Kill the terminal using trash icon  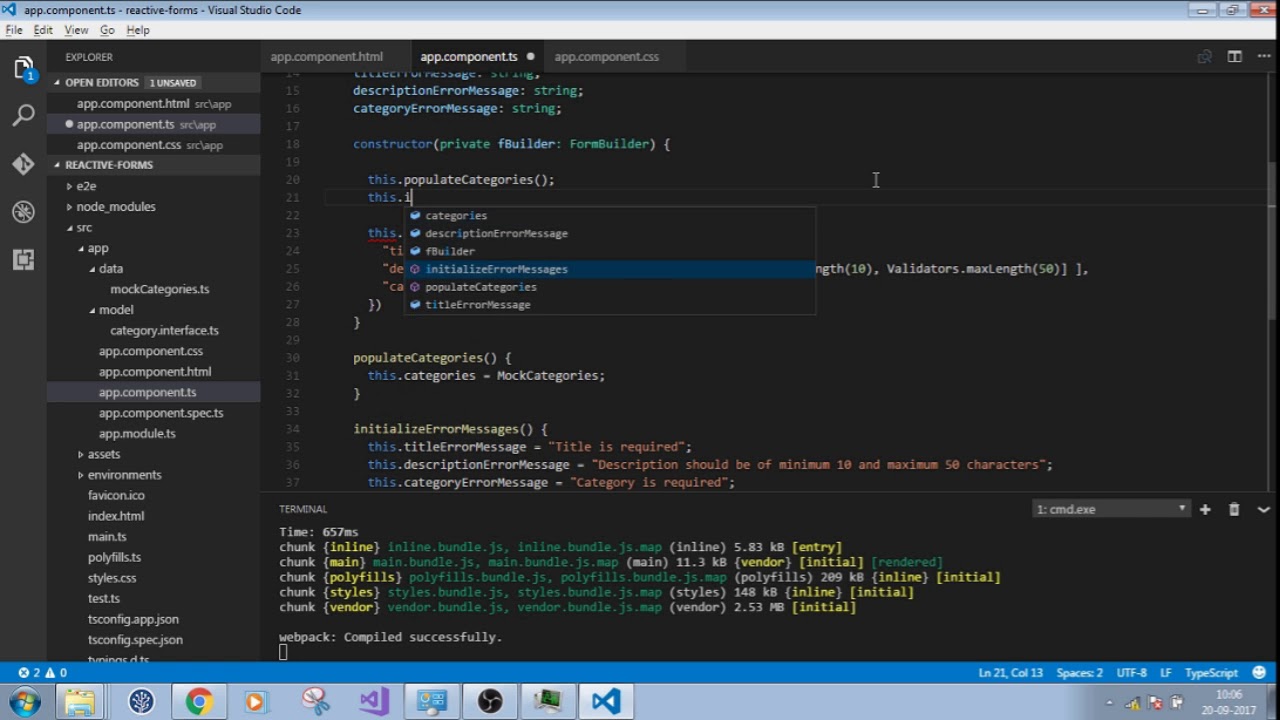pos(1234,509)
